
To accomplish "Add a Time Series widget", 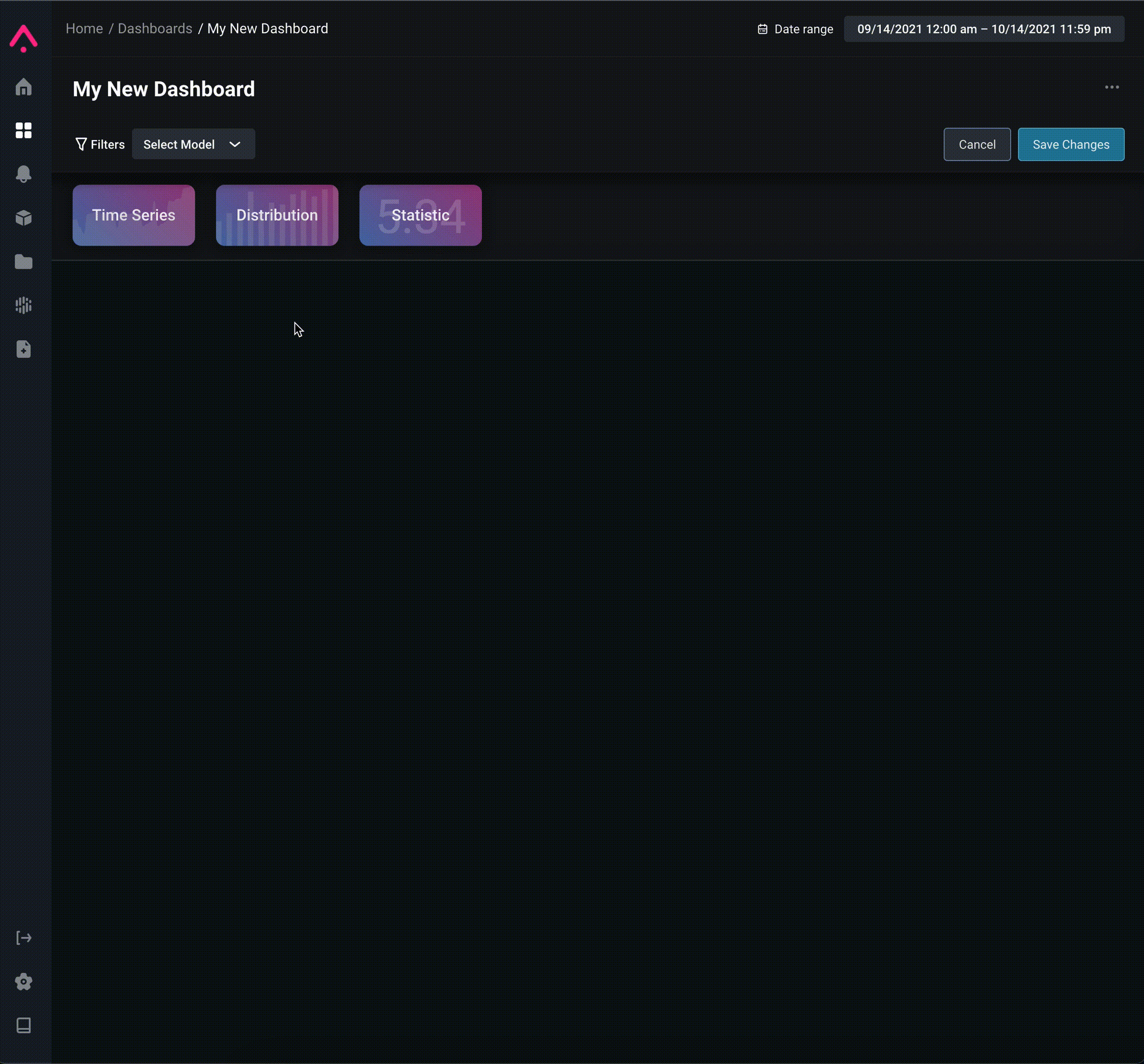I will [133, 215].
